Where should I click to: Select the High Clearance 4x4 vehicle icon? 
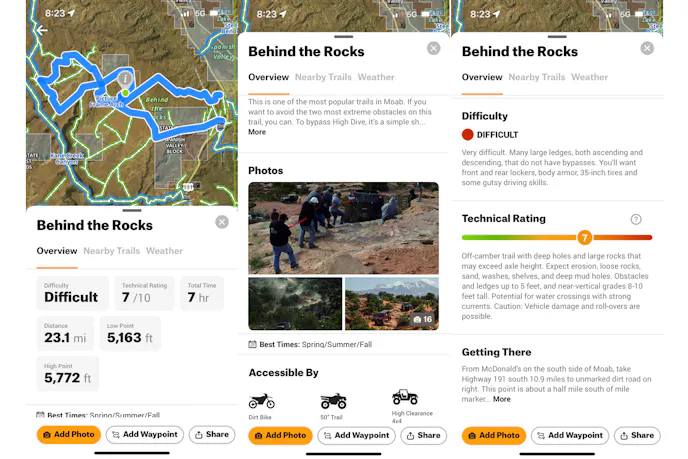click(x=405, y=398)
